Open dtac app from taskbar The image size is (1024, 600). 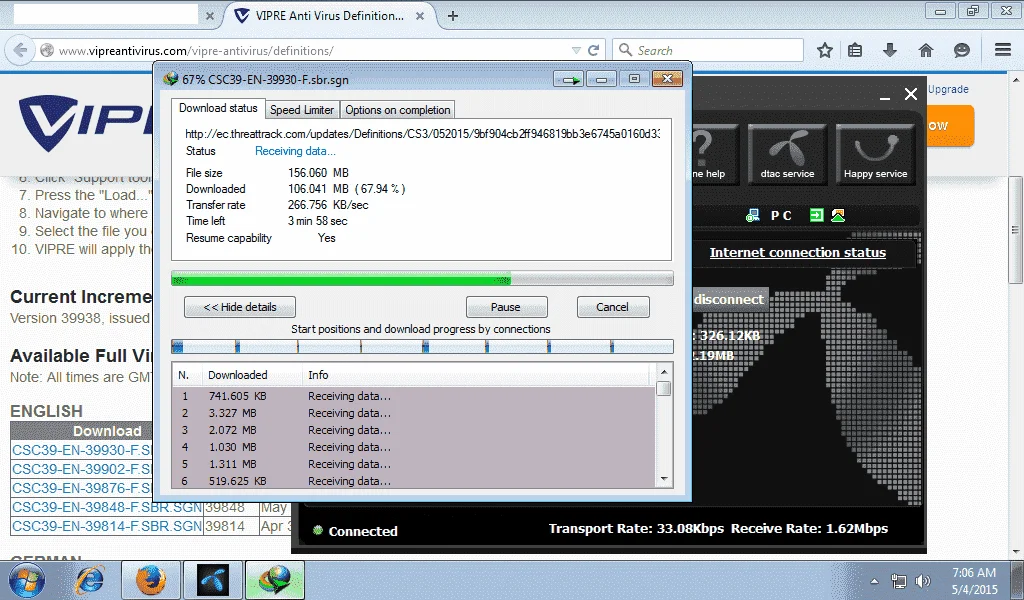212,580
